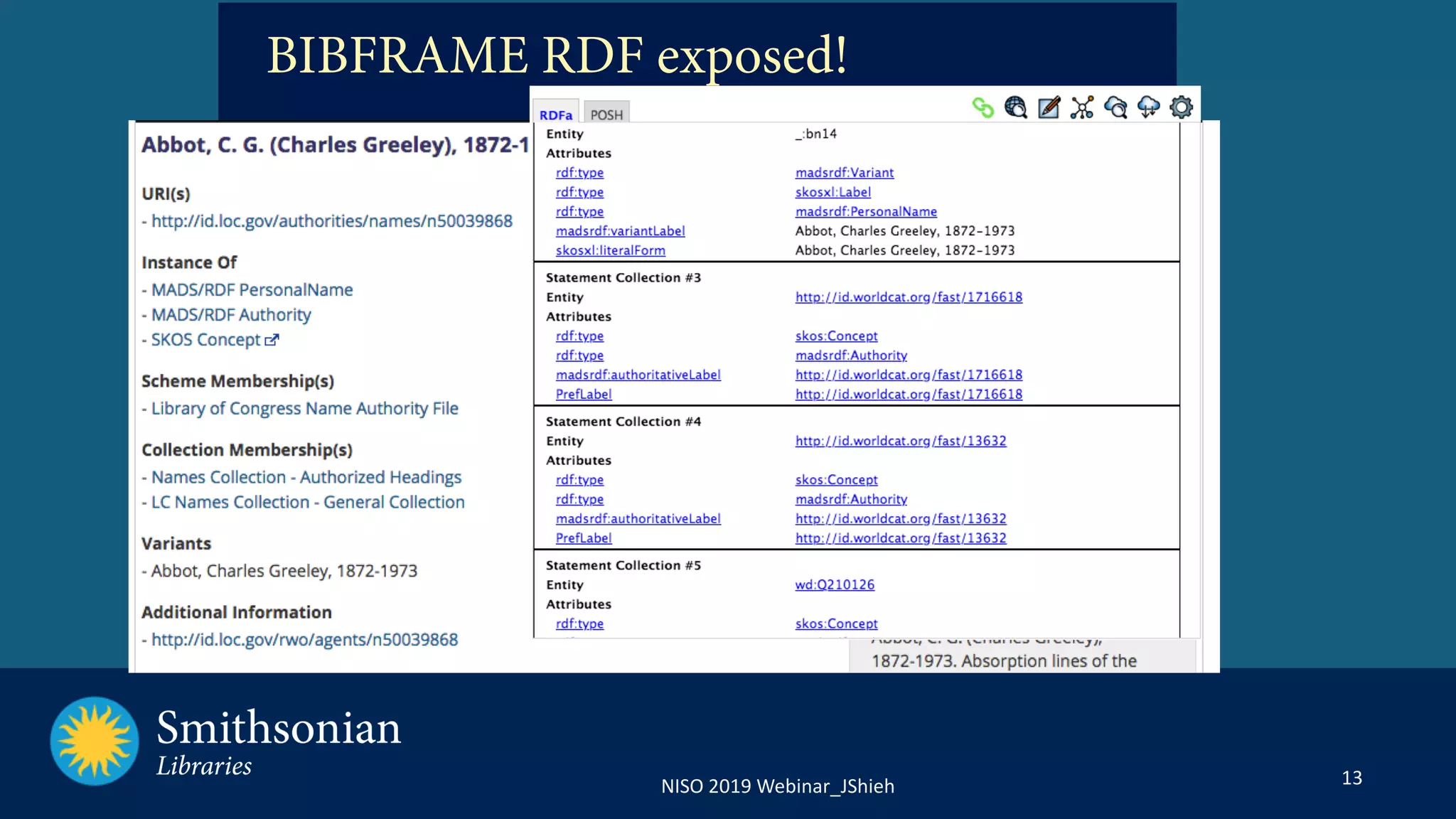Click skos:Concept in Statement Collection #5

click(x=836, y=623)
